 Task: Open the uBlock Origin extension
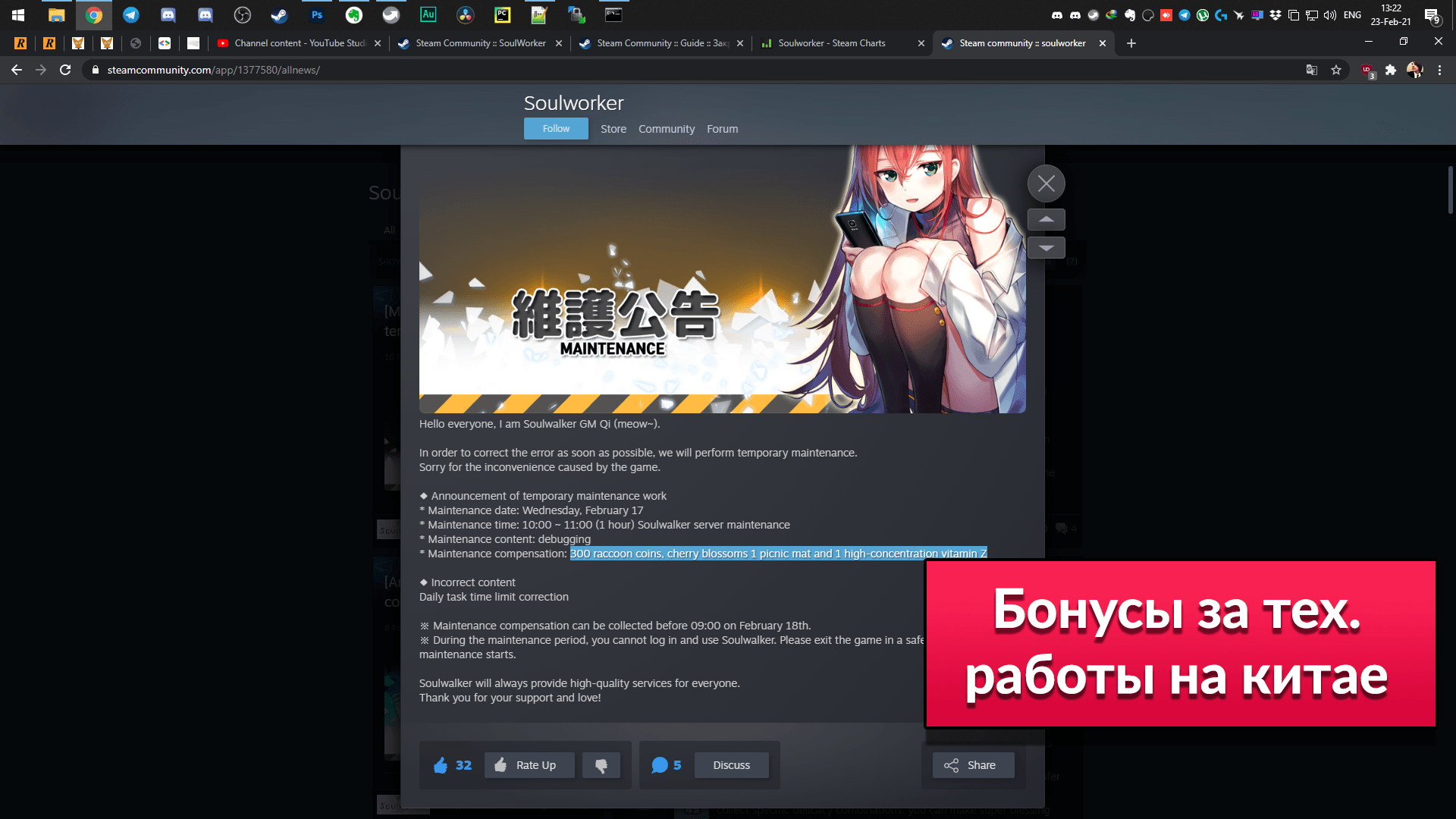pos(1367,71)
